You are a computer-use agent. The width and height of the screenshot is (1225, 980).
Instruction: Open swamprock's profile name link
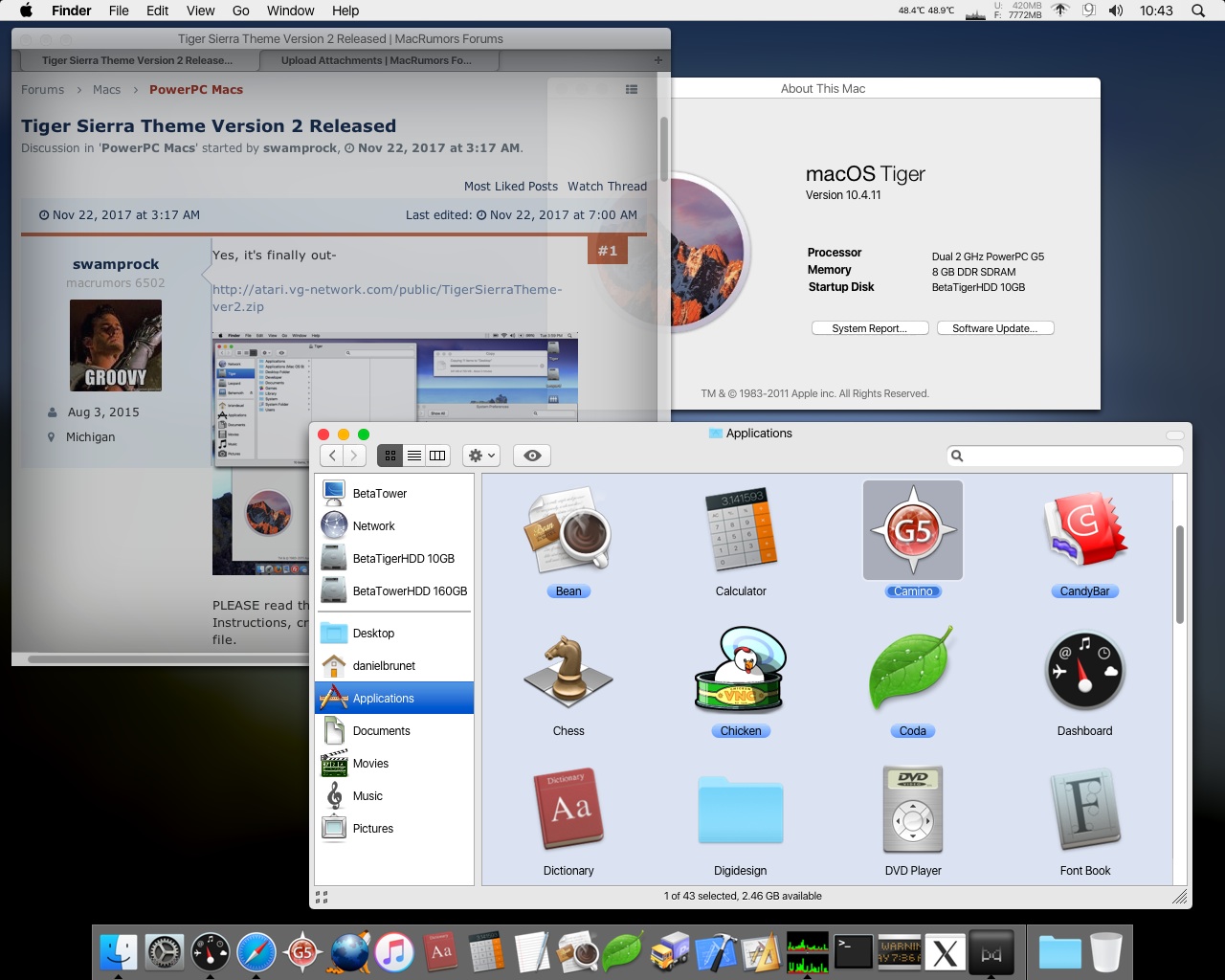(116, 264)
